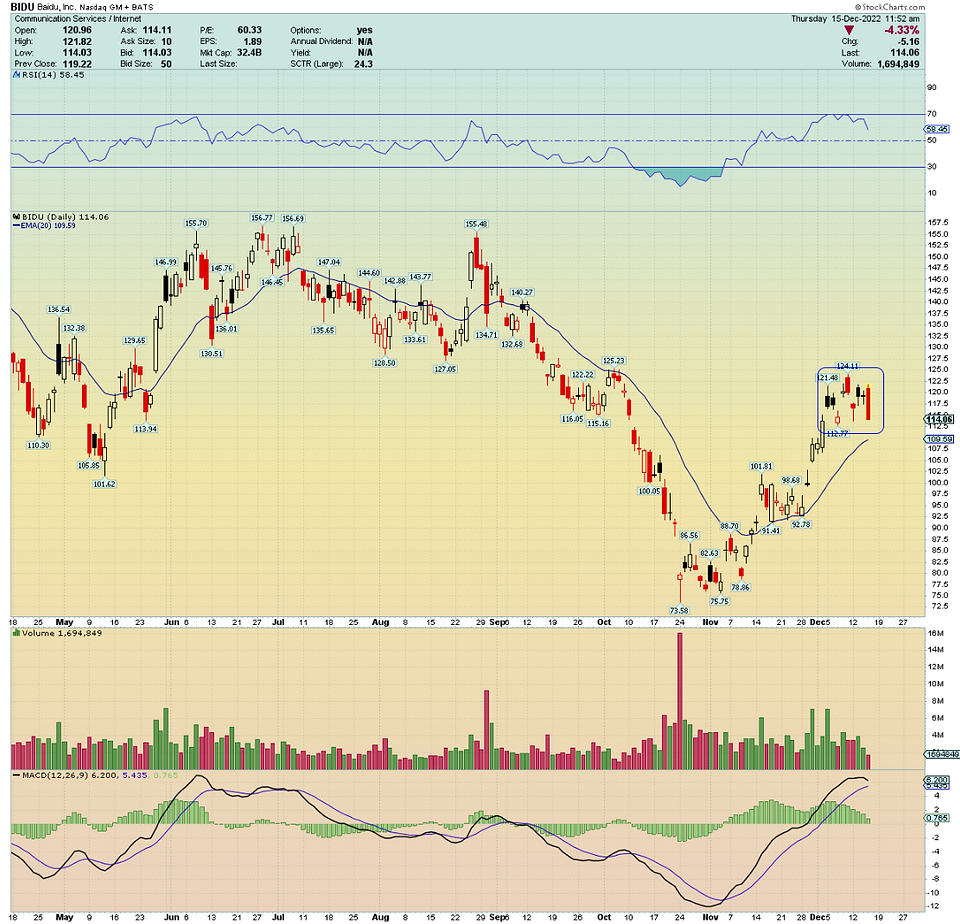Screen dimensions: 960x924
Task: Click the -4.33% change percentage
Action: pyautogui.click(x=902, y=30)
